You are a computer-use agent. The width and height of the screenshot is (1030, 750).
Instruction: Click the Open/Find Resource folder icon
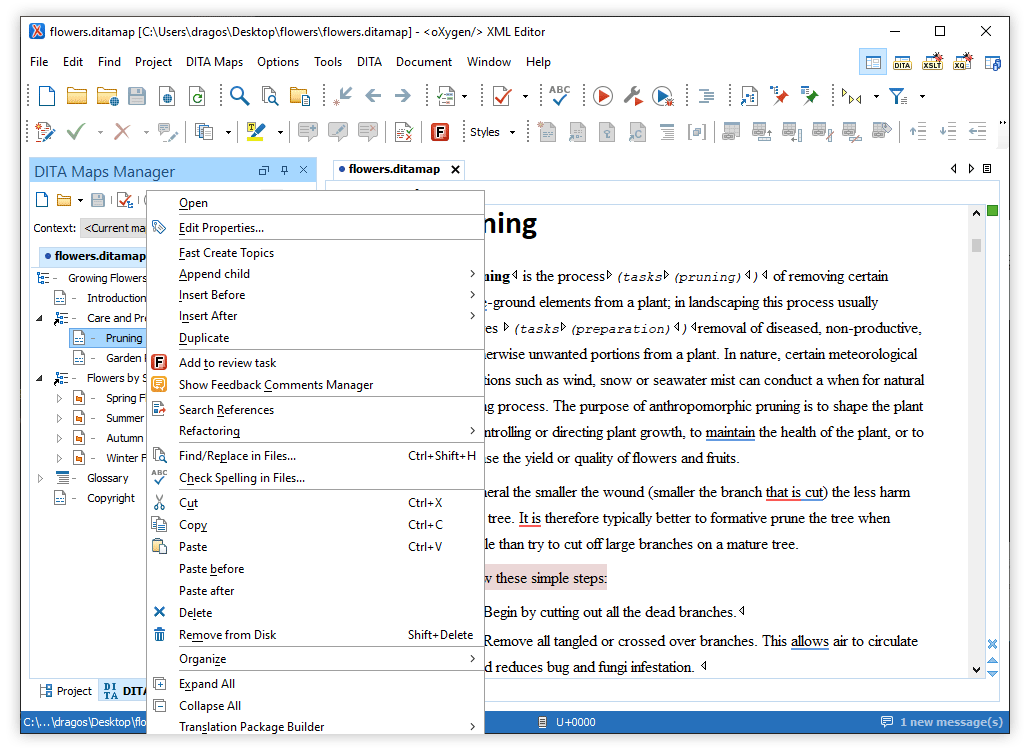300,97
